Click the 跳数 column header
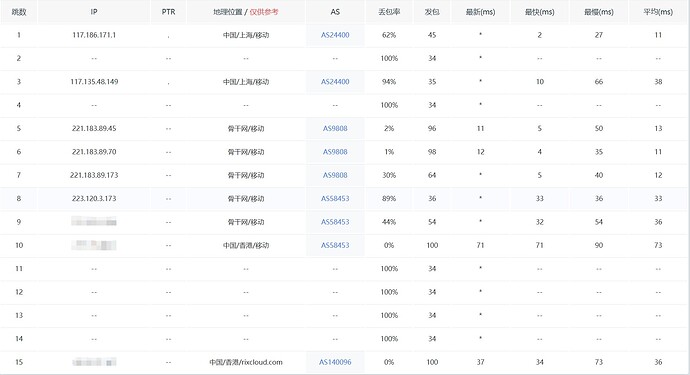The height and width of the screenshot is (375, 690). tap(18, 12)
